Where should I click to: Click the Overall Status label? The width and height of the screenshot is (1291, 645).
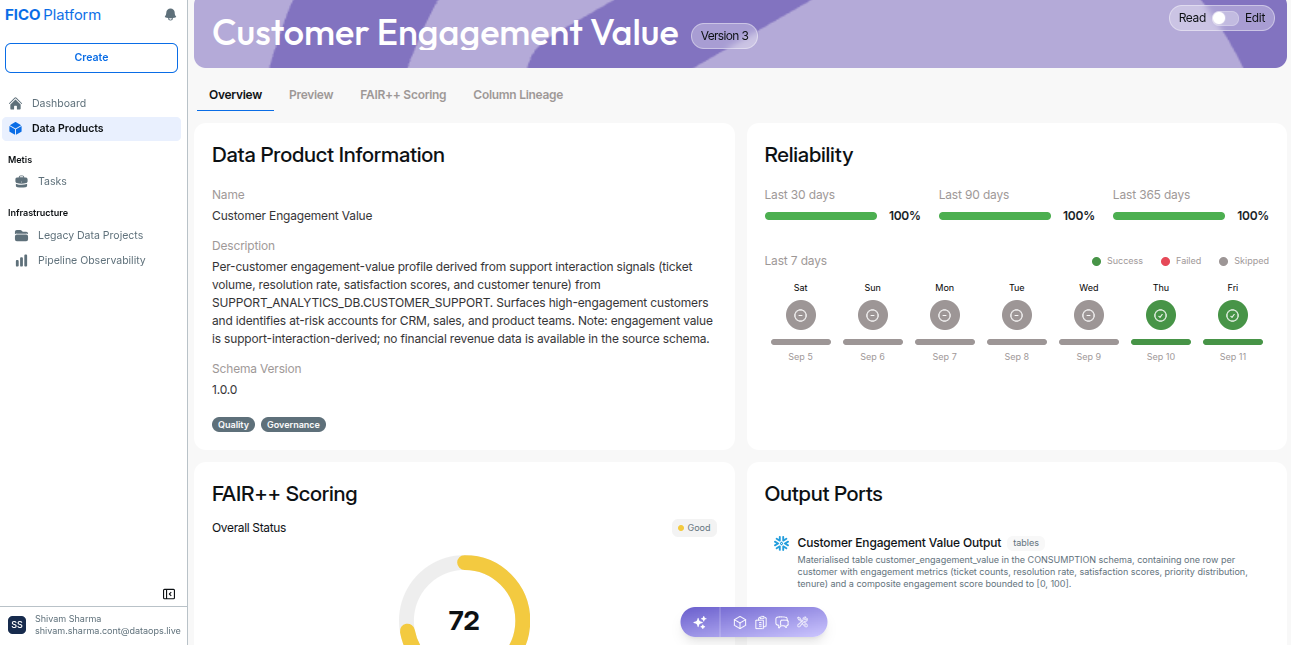click(249, 528)
